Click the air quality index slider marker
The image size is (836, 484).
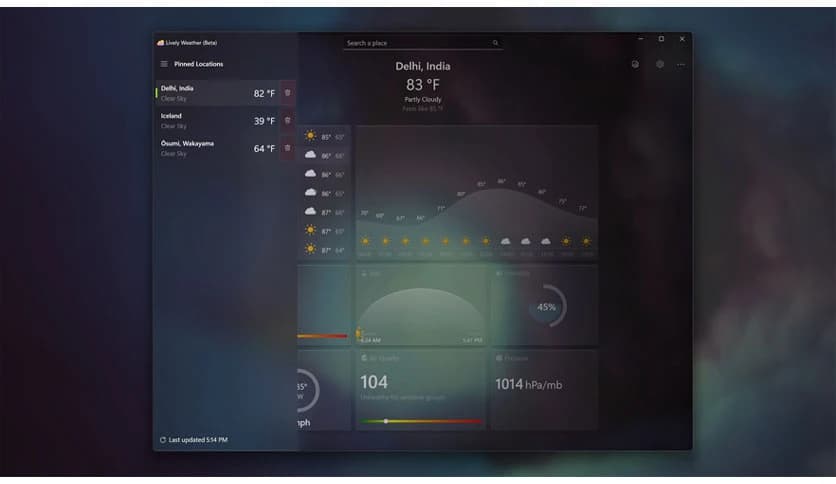(385, 421)
